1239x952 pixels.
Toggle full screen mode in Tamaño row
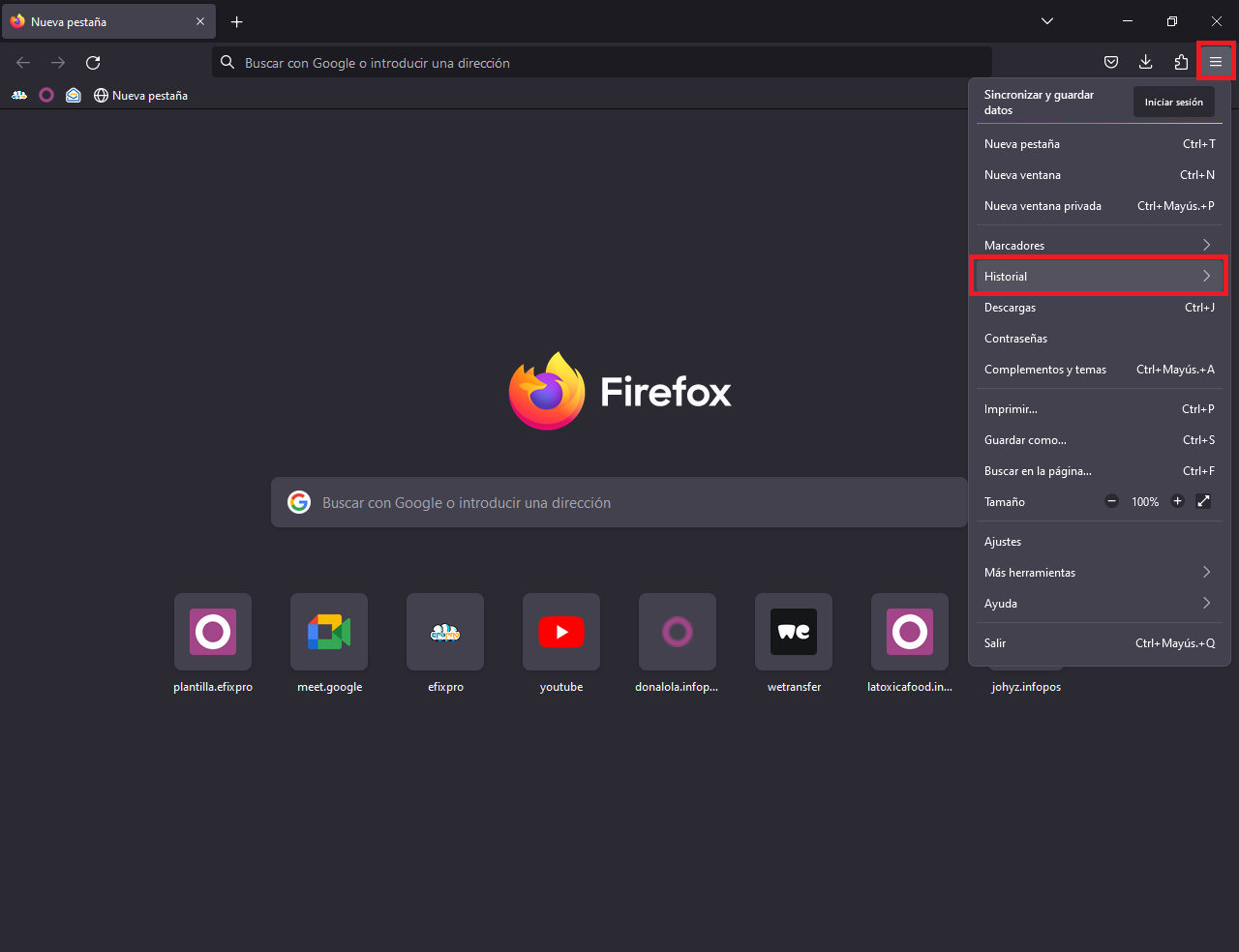pyautogui.click(x=1203, y=501)
